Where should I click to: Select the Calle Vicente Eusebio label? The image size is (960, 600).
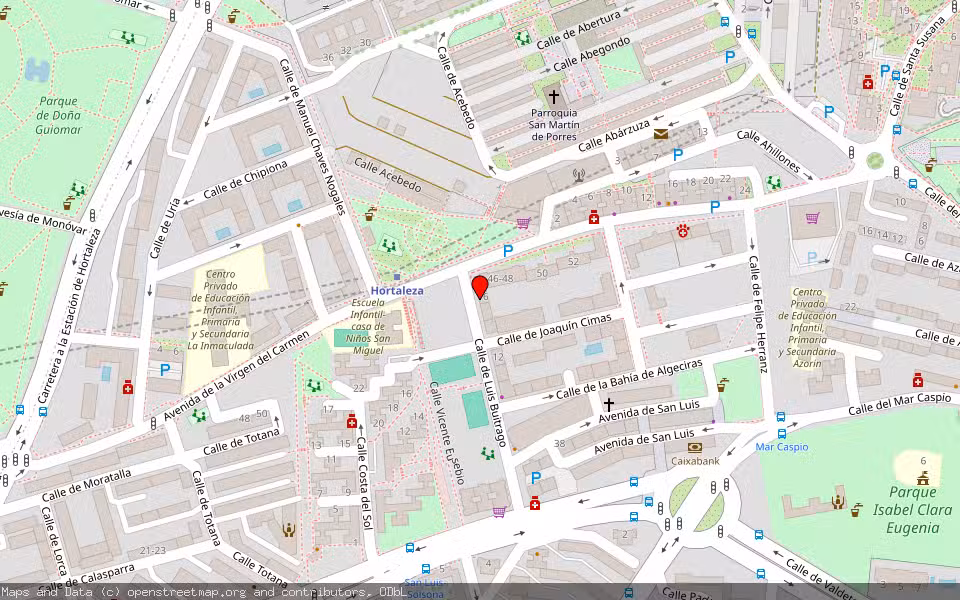447,433
